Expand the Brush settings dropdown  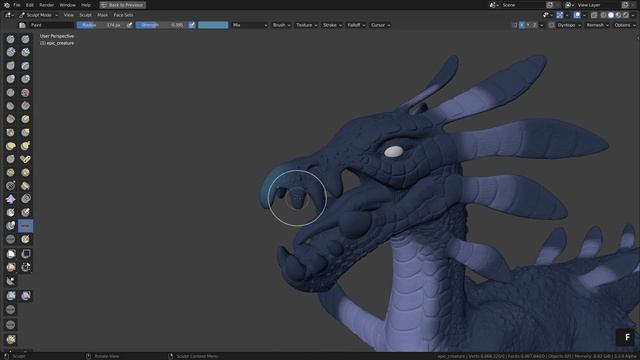(282, 25)
